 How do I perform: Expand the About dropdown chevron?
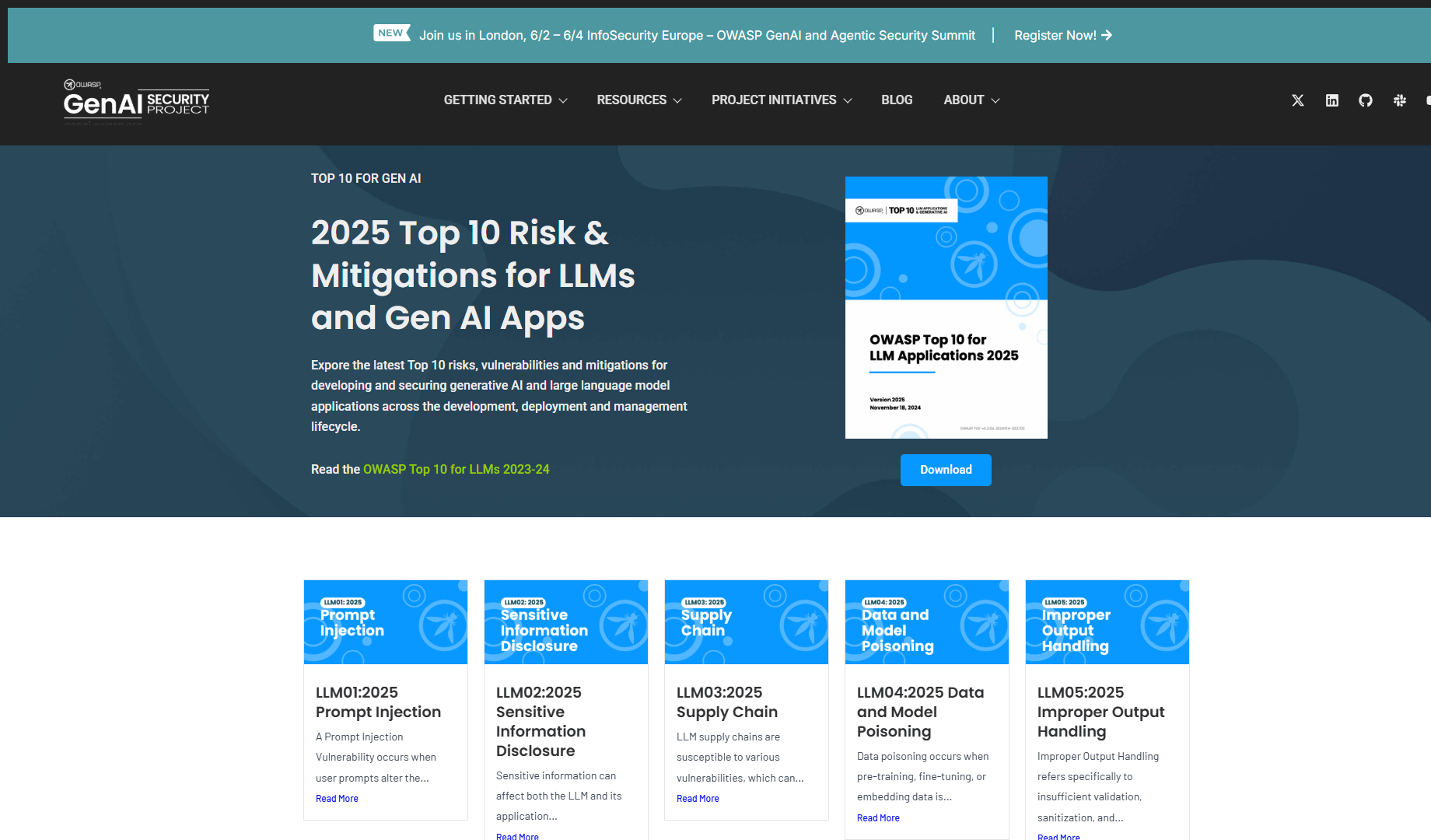coord(995,101)
